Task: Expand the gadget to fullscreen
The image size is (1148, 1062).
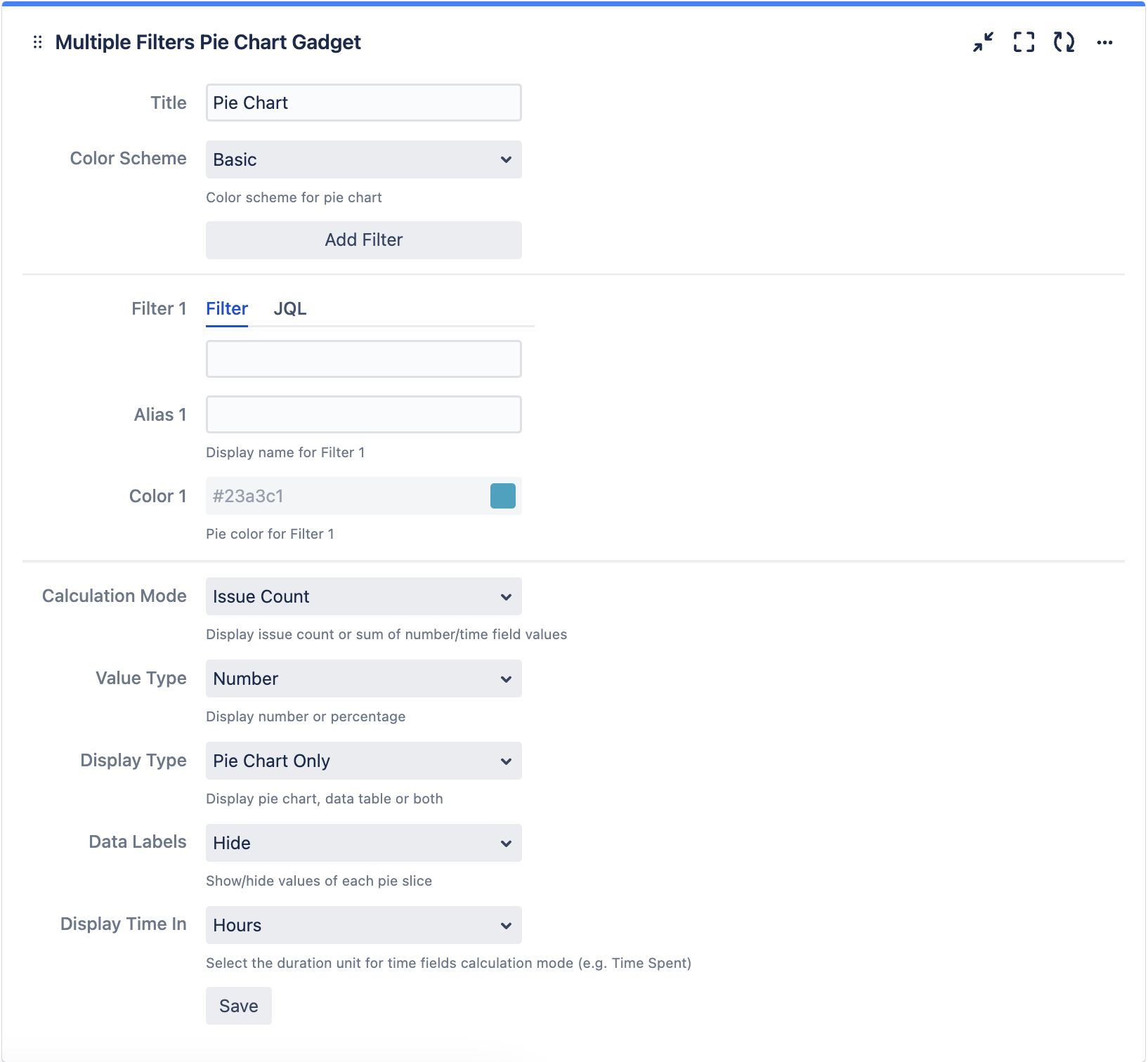Action: pos(1023,43)
